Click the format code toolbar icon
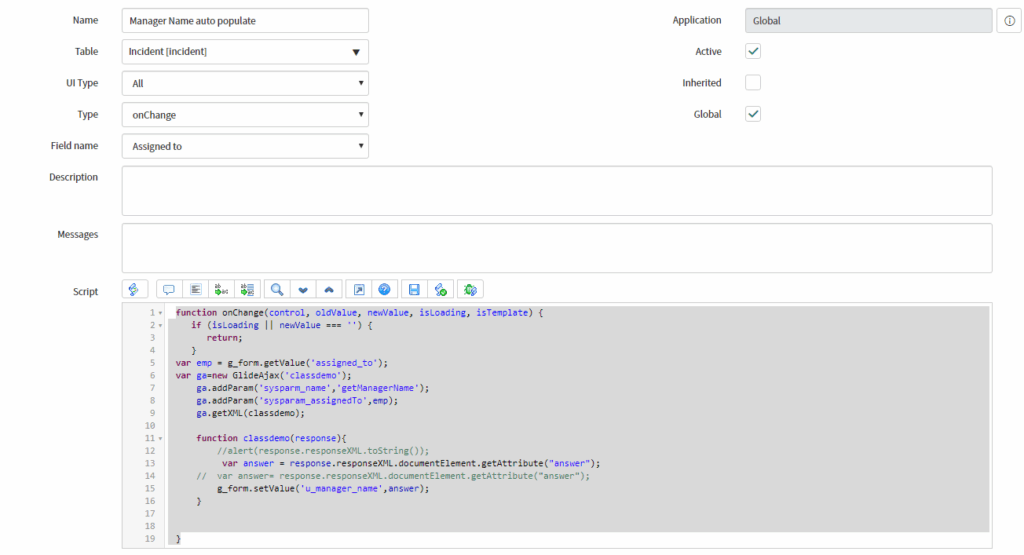This screenshot has height=555, width=1024. pos(195,289)
